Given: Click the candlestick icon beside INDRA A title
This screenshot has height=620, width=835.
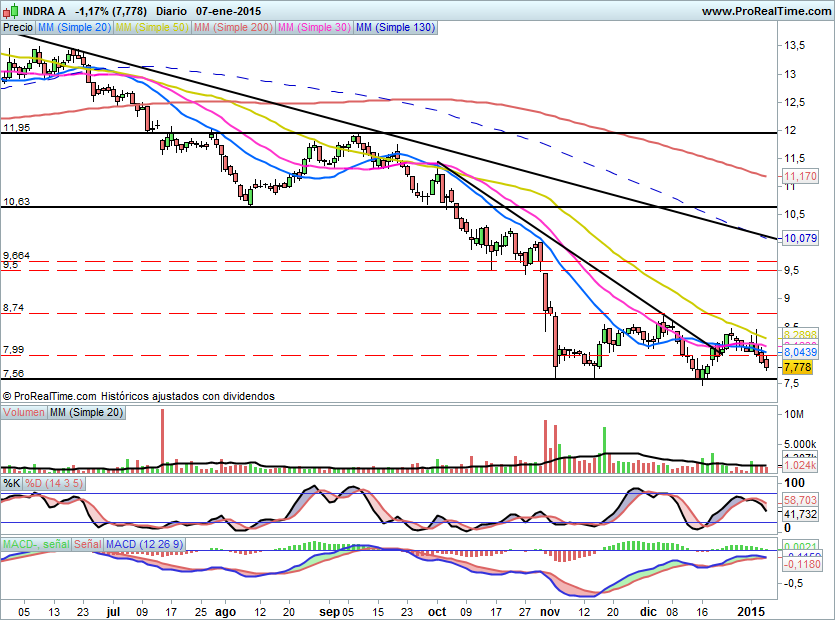Looking at the screenshot, I should point(10,11).
